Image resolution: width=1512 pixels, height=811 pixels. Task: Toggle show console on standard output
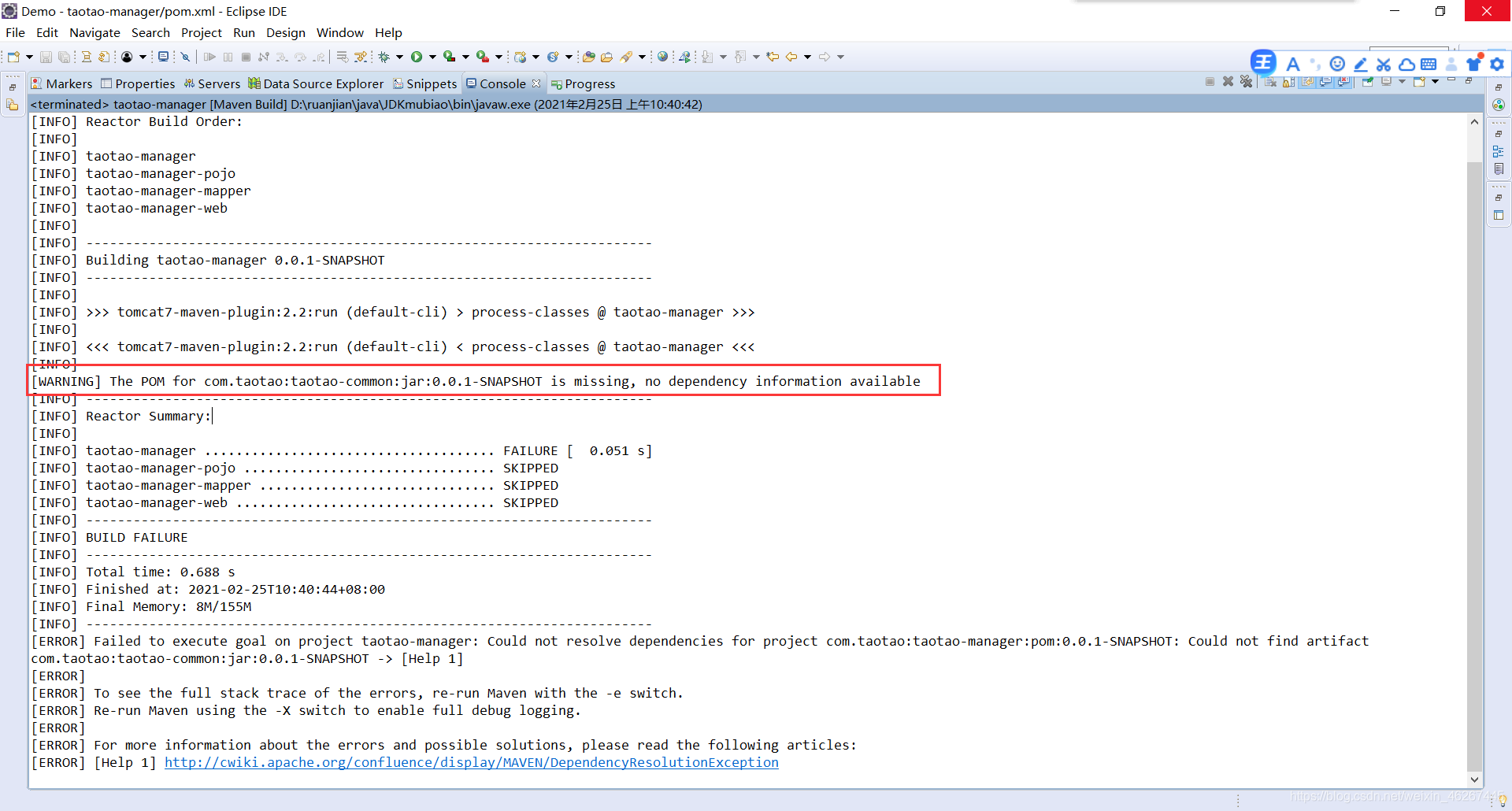(1325, 82)
